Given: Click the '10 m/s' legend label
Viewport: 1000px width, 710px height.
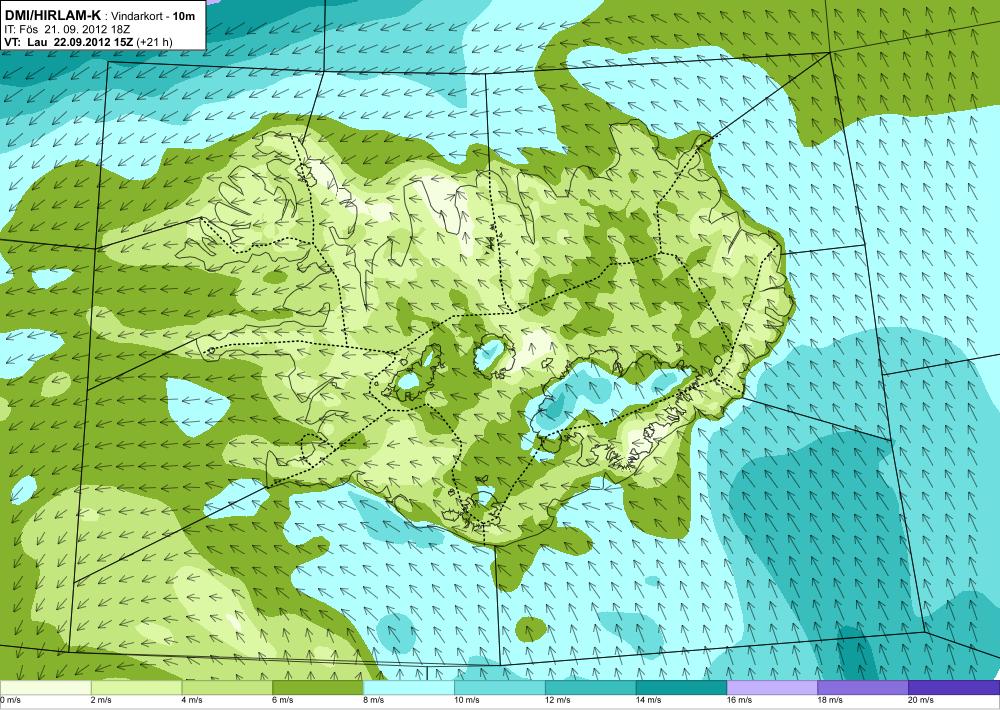Looking at the screenshot, I should [x=467, y=700].
